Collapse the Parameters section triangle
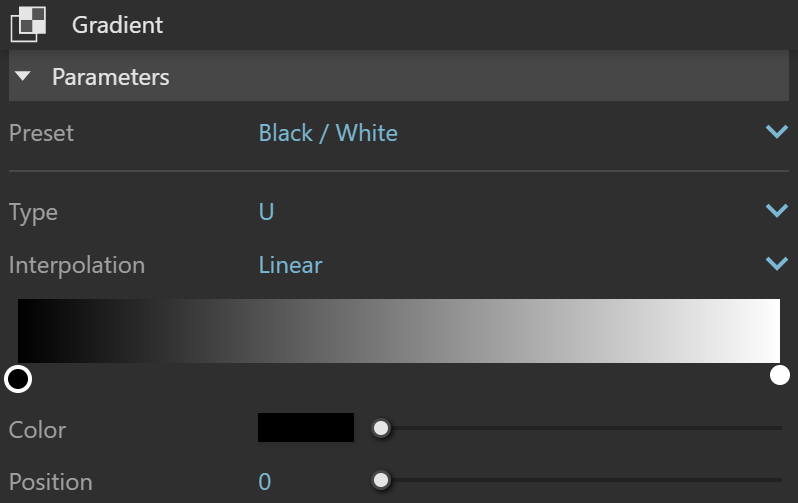The width and height of the screenshot is (798, 503). 23,76
